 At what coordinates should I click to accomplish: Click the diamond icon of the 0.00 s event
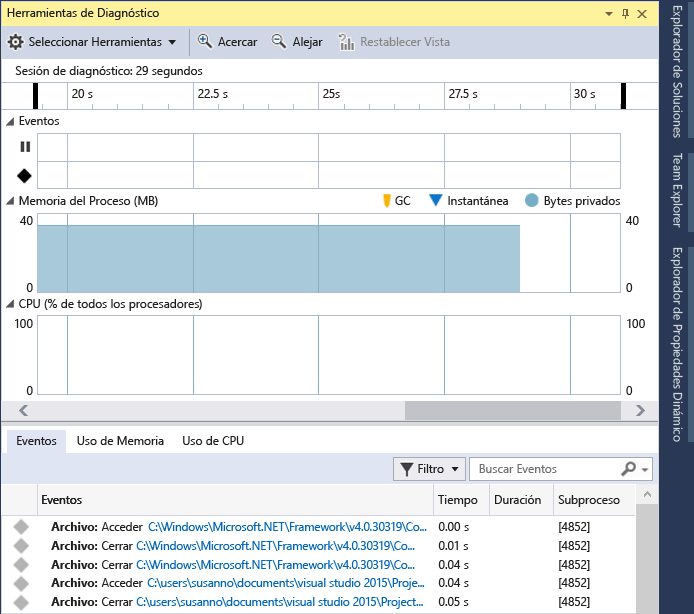coord(21,527)
